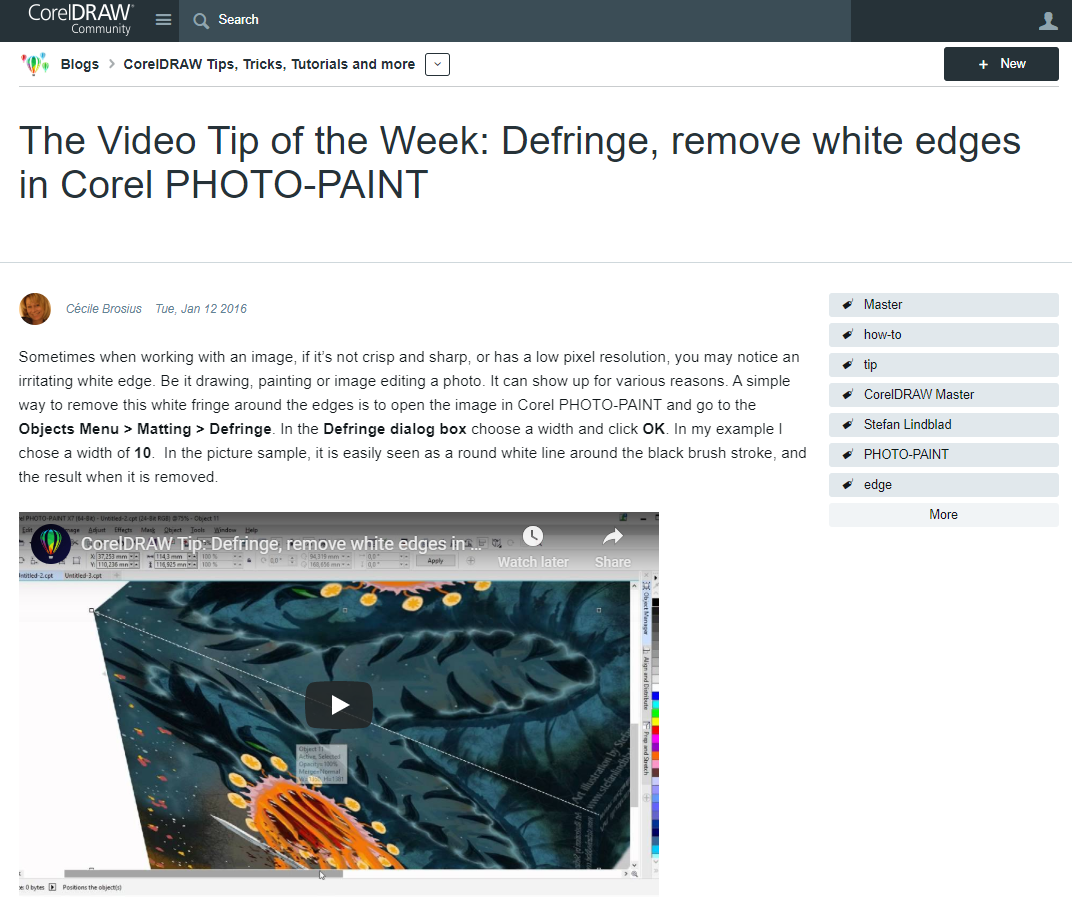Expand tags with the More button

[x=943, y=515]
